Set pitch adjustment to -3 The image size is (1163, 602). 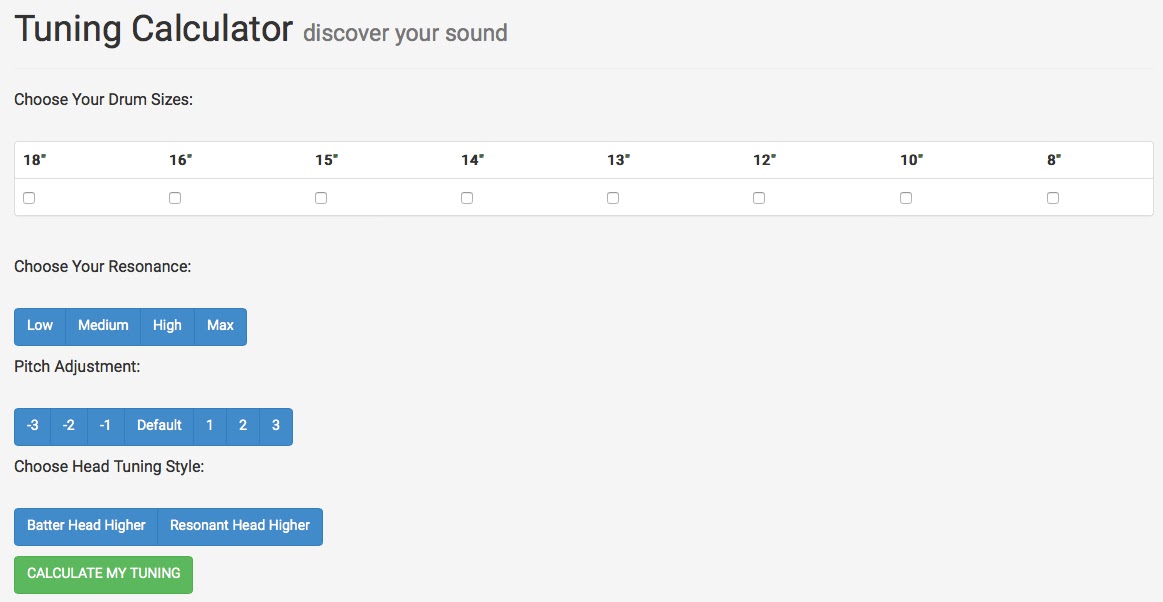coord(32,426)
